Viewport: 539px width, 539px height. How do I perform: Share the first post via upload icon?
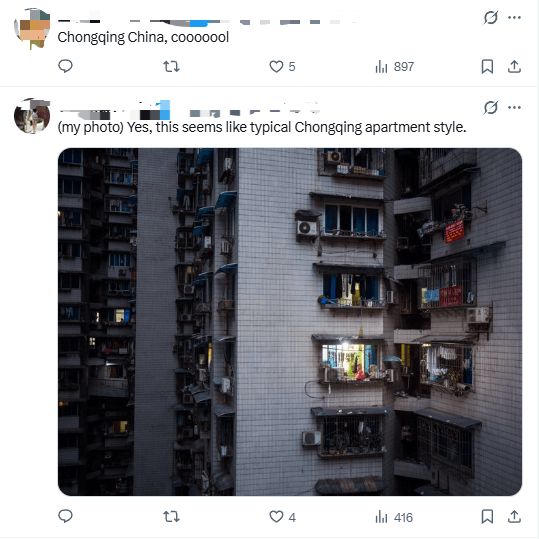(514, 66)
